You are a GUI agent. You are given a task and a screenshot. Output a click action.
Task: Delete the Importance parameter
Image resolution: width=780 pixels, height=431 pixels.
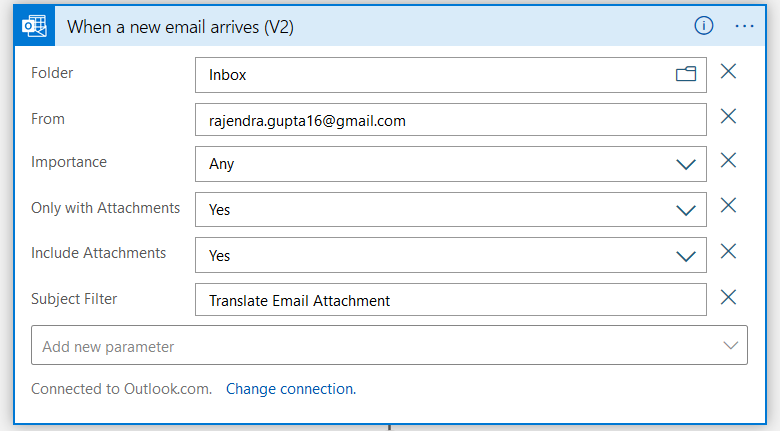729,161
